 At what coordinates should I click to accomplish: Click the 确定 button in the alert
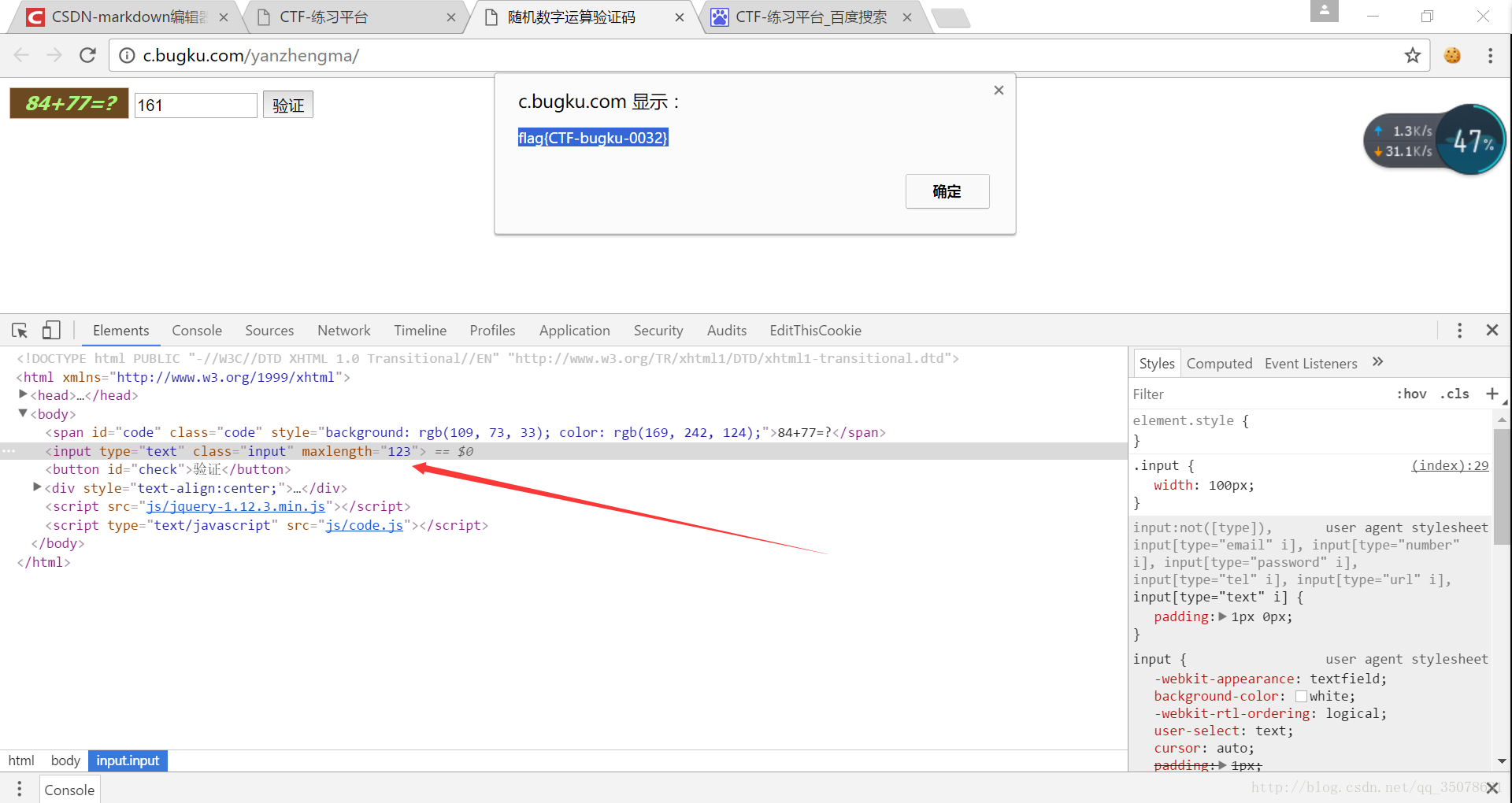click(947, 191)
